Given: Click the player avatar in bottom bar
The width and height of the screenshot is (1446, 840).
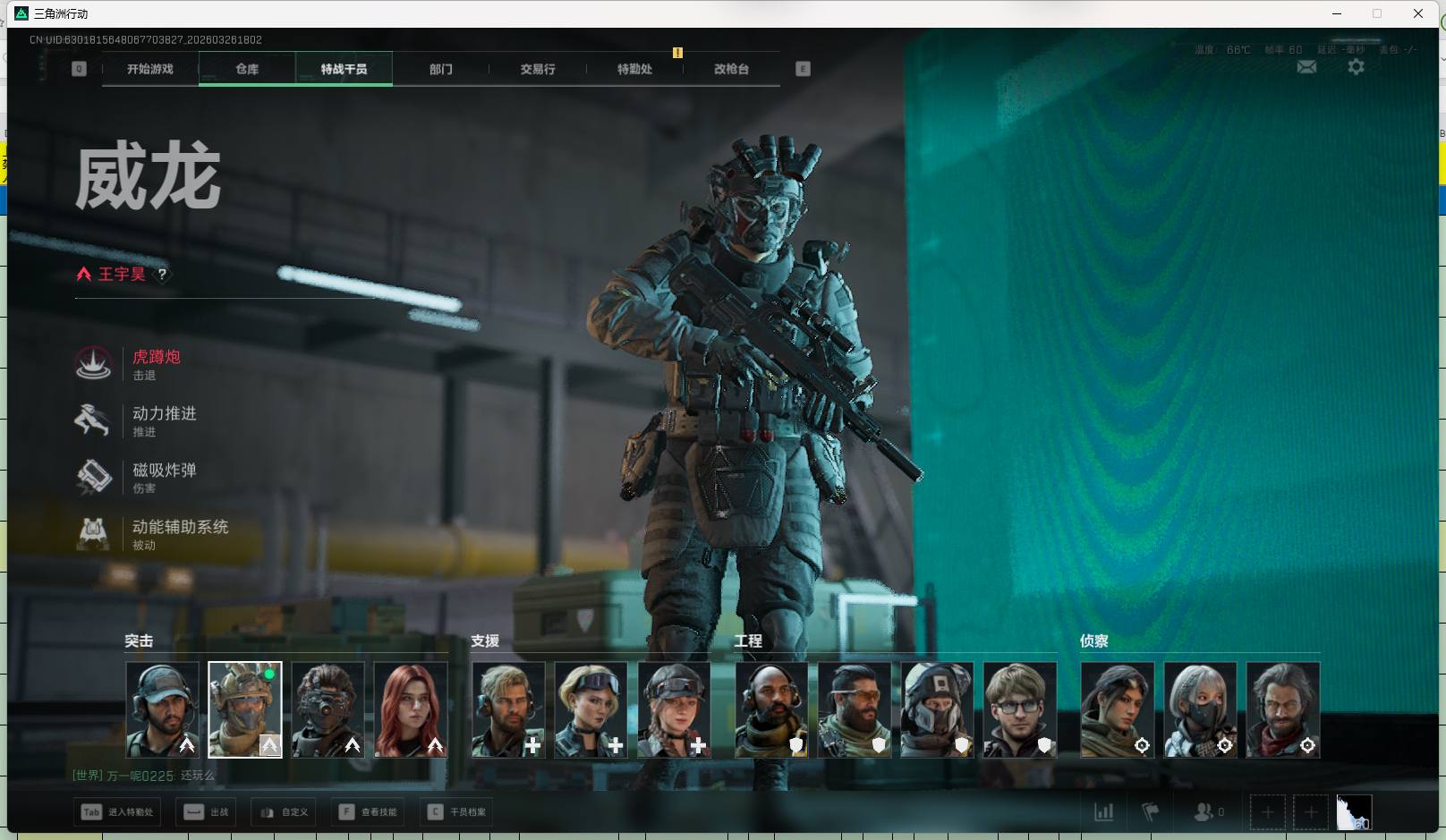Looking at the screenshot, I should point(1354,812).
